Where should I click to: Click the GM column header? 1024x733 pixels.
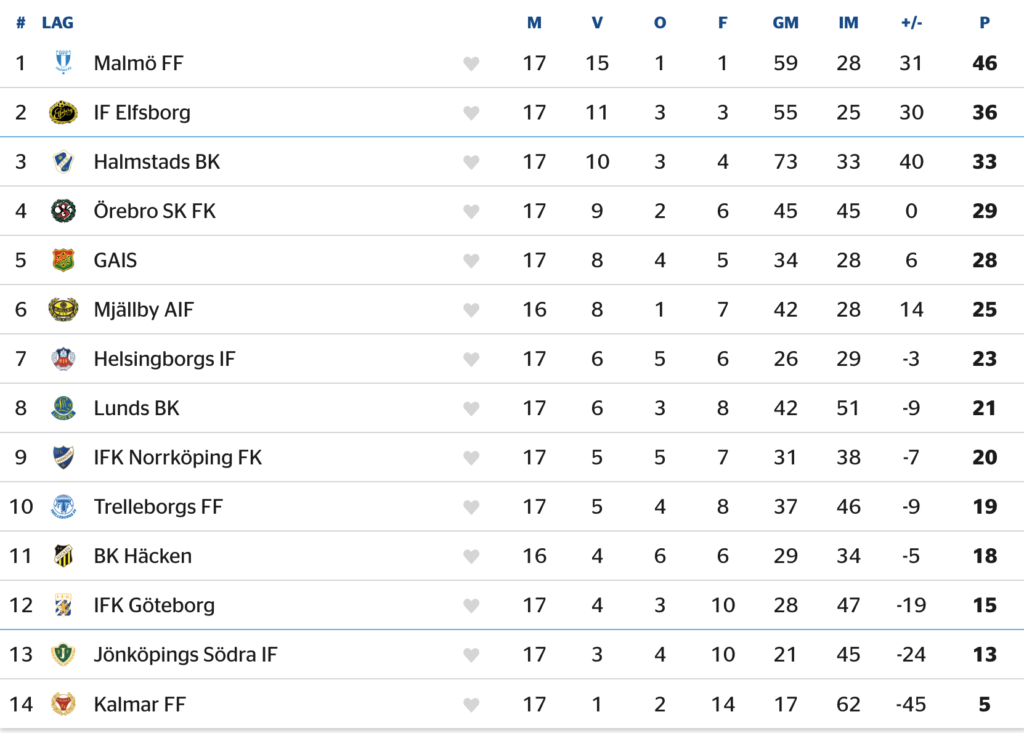(785, 22)
